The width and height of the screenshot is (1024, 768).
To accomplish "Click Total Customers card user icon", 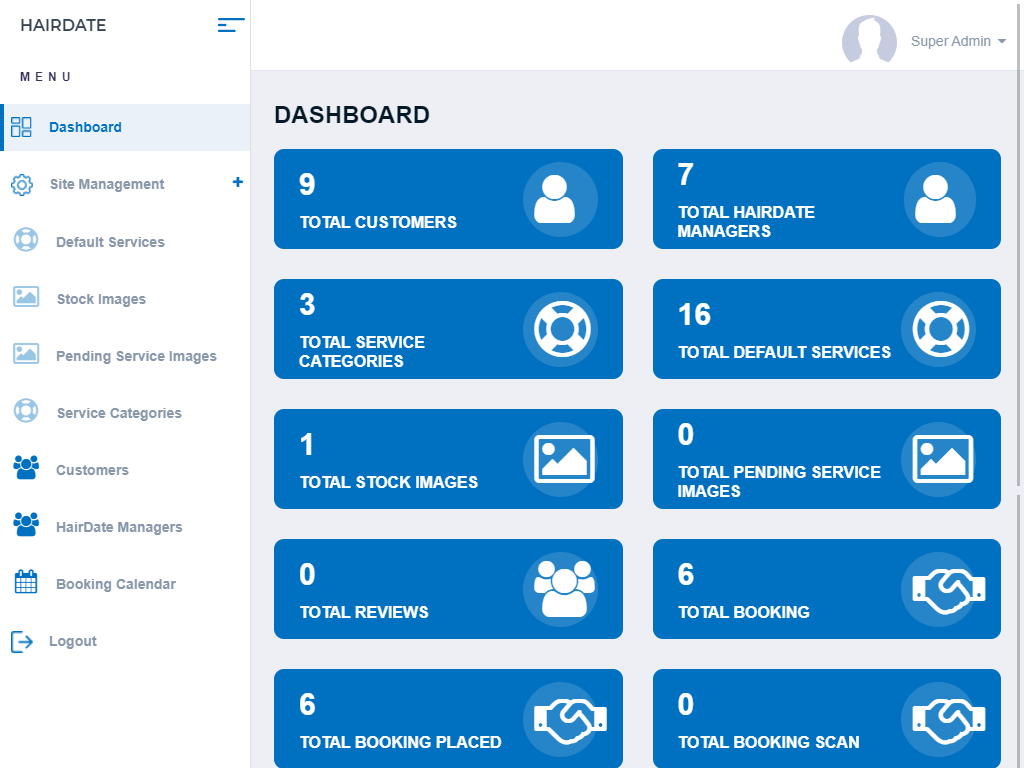I will (554, 199).
